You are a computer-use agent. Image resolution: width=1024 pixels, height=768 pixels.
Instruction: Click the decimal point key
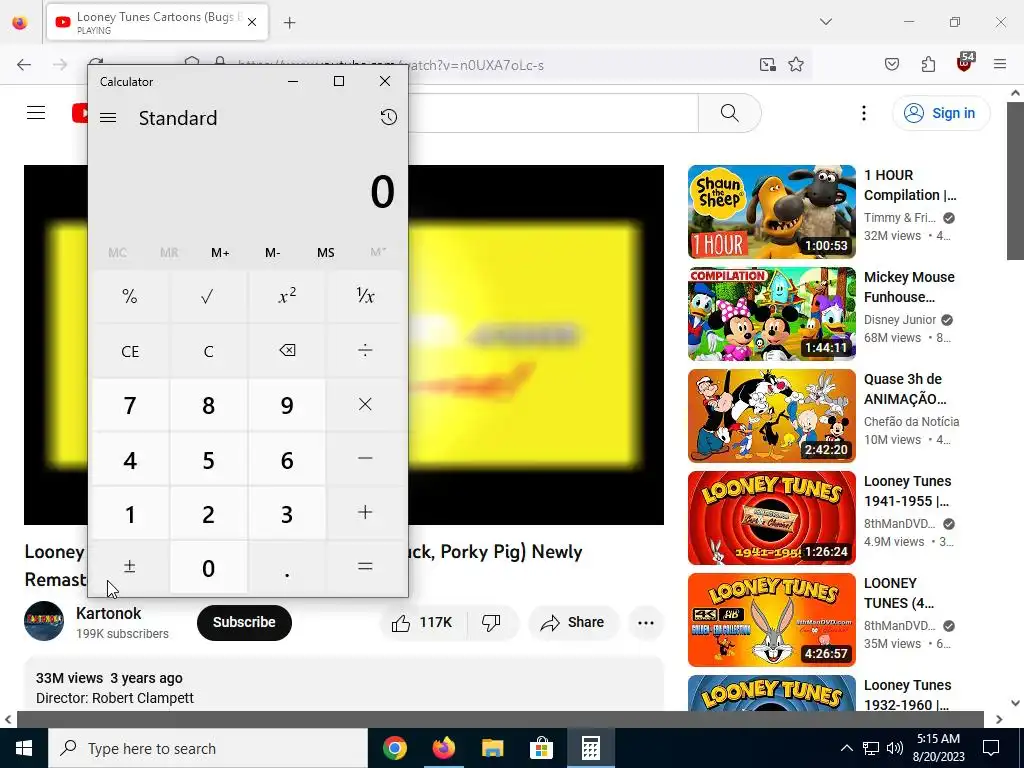(x=287, y=567)
